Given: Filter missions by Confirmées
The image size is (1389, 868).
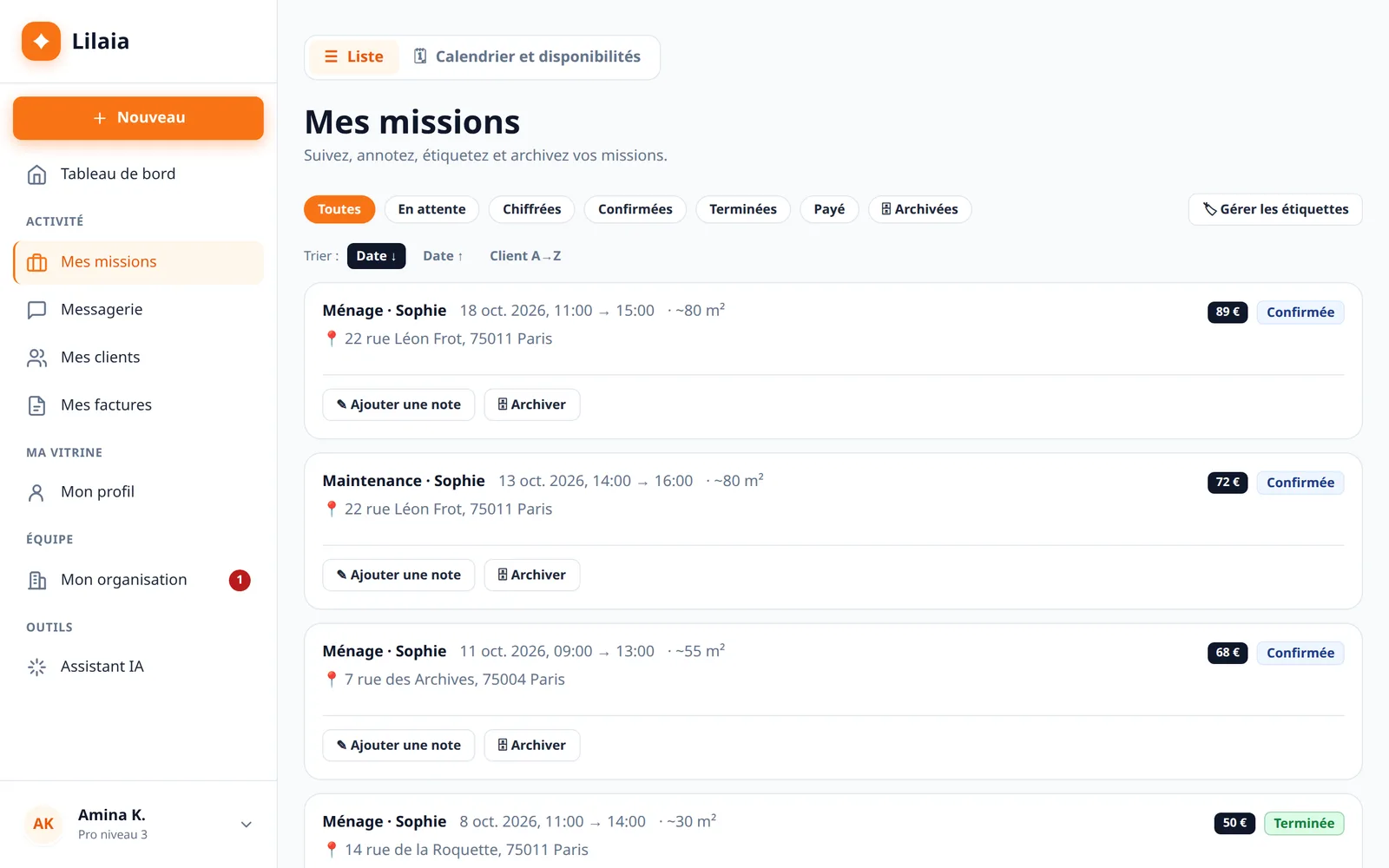Looking at the screenshot, I should click(x=635, y=209).
